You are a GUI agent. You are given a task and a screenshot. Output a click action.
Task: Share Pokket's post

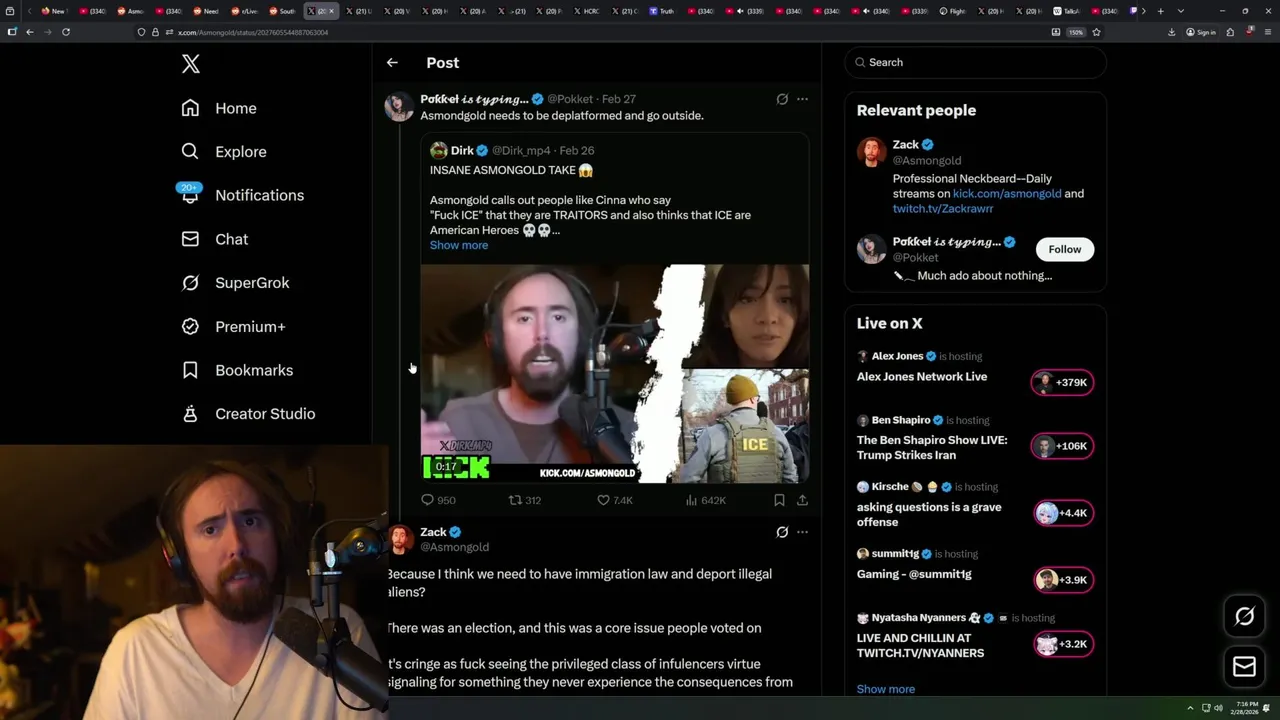click(x=802, y=500)
